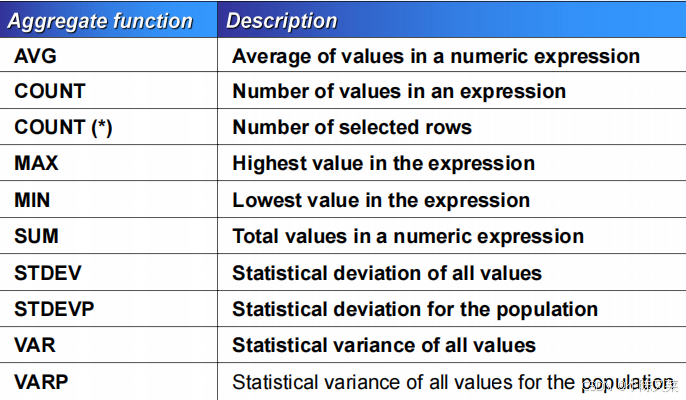Image resolution: width=686 pixels, height=400 pixels.
Task: Select the VARP function cell
Action: [108, 382]
